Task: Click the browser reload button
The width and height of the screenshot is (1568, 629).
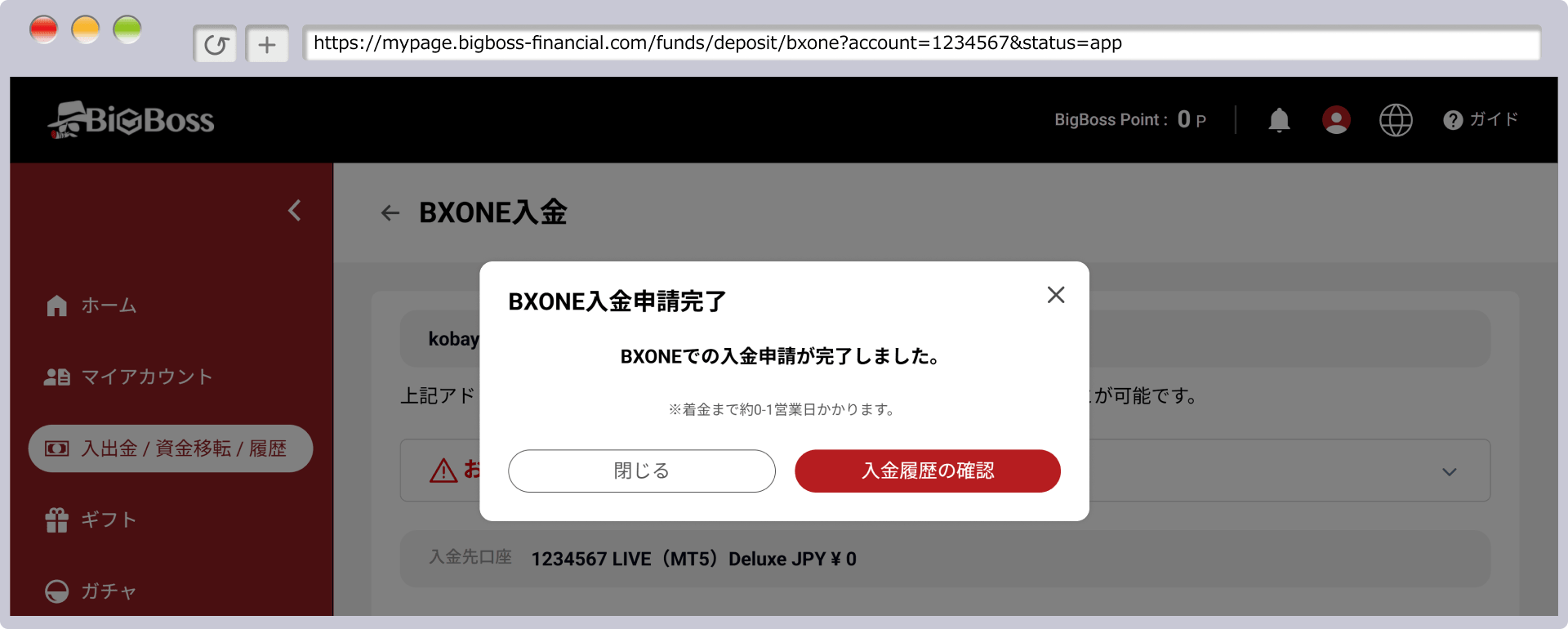Action: click(x=215, y=44)
